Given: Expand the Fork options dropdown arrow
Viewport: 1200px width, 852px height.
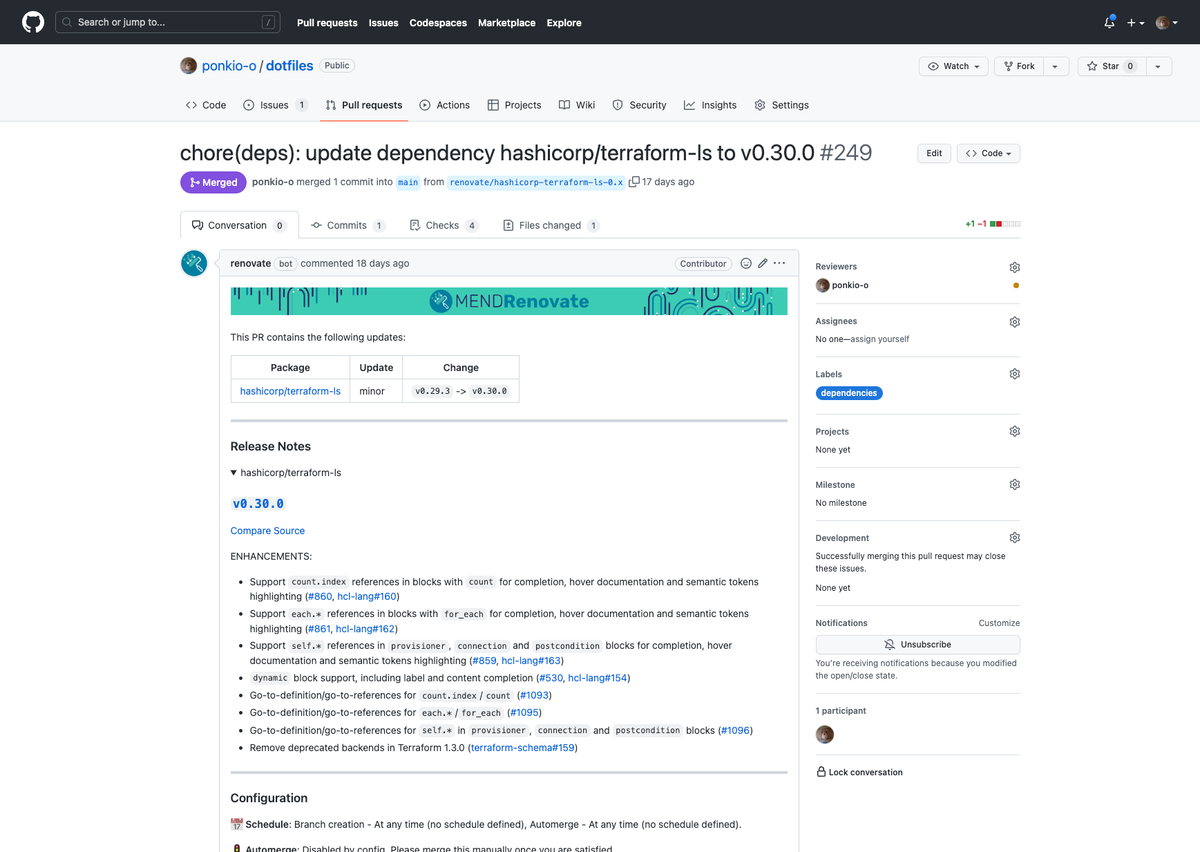Looking at the screenshot, I should pos(1056,66).
